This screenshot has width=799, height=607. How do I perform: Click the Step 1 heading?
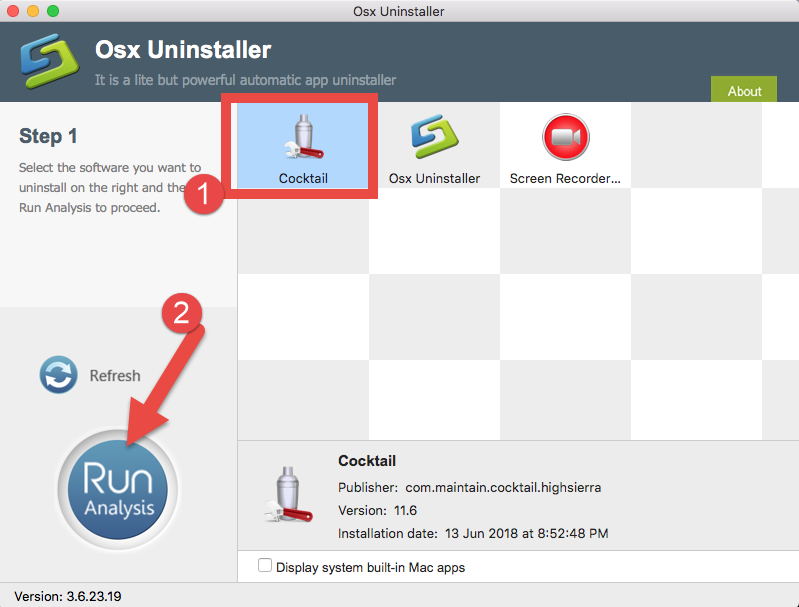48,136
